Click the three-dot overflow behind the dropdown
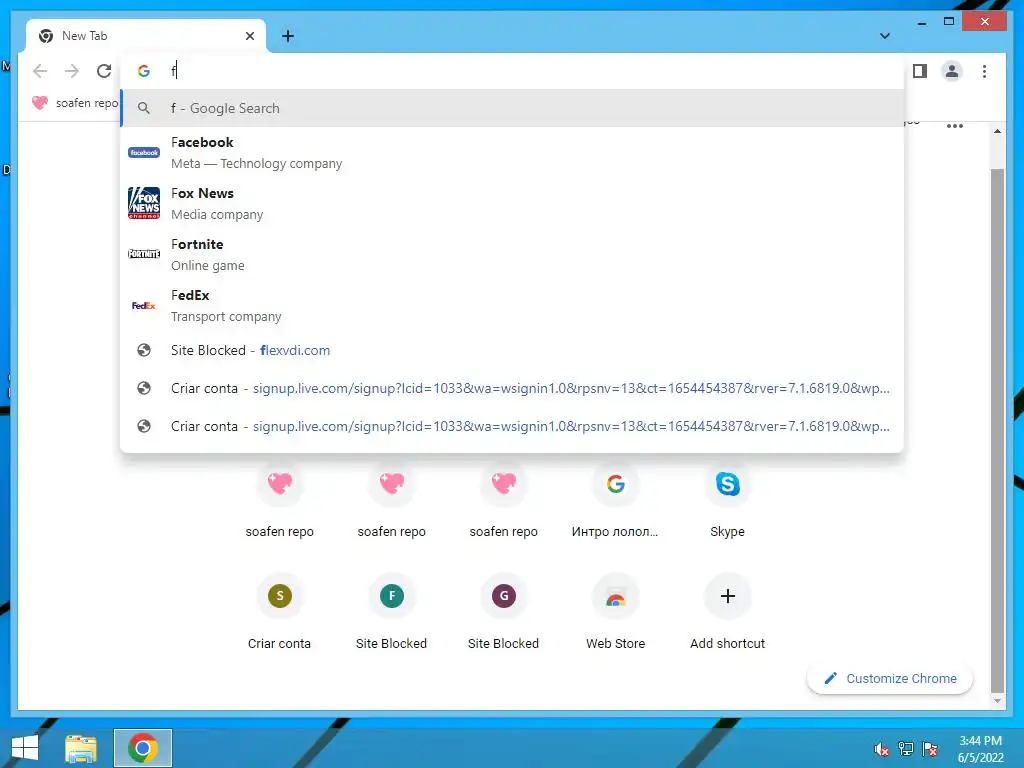 click(x=954, y=126)
